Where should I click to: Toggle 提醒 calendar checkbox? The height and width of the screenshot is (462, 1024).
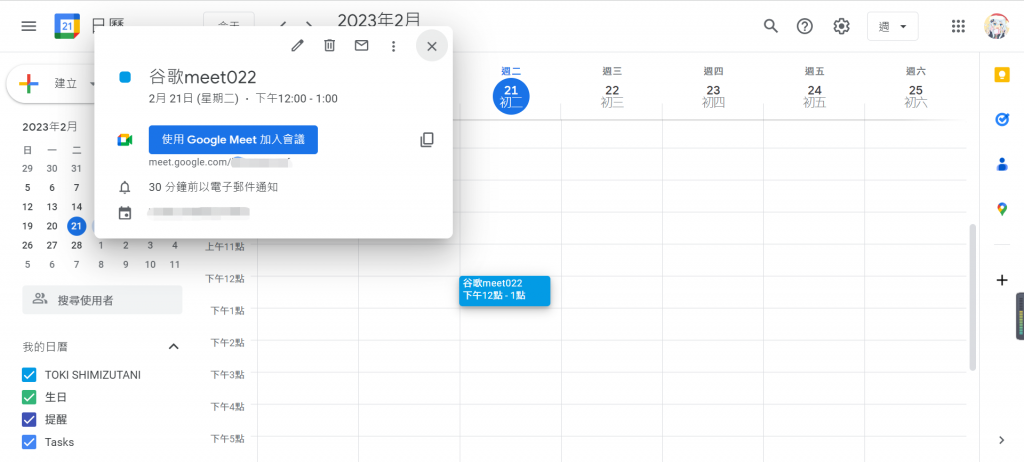[x=29, y=420]
